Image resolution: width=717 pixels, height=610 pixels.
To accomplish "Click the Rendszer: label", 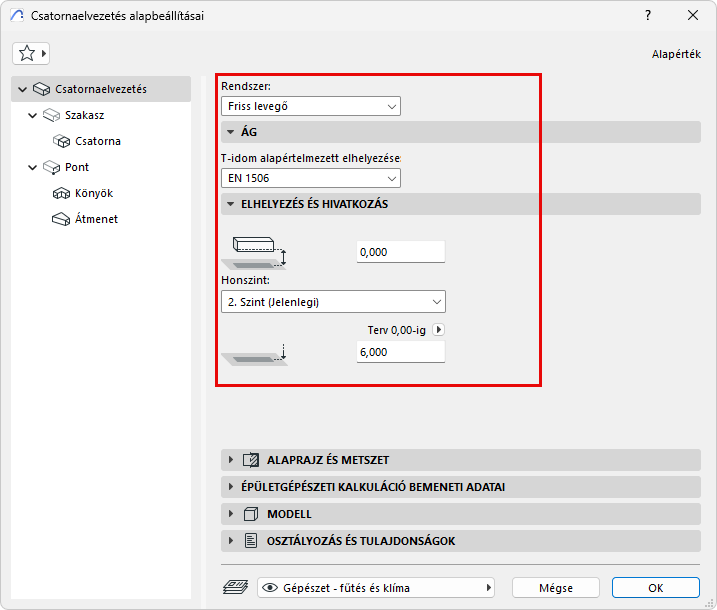I will pyautogui.click(x=246, y=86).
